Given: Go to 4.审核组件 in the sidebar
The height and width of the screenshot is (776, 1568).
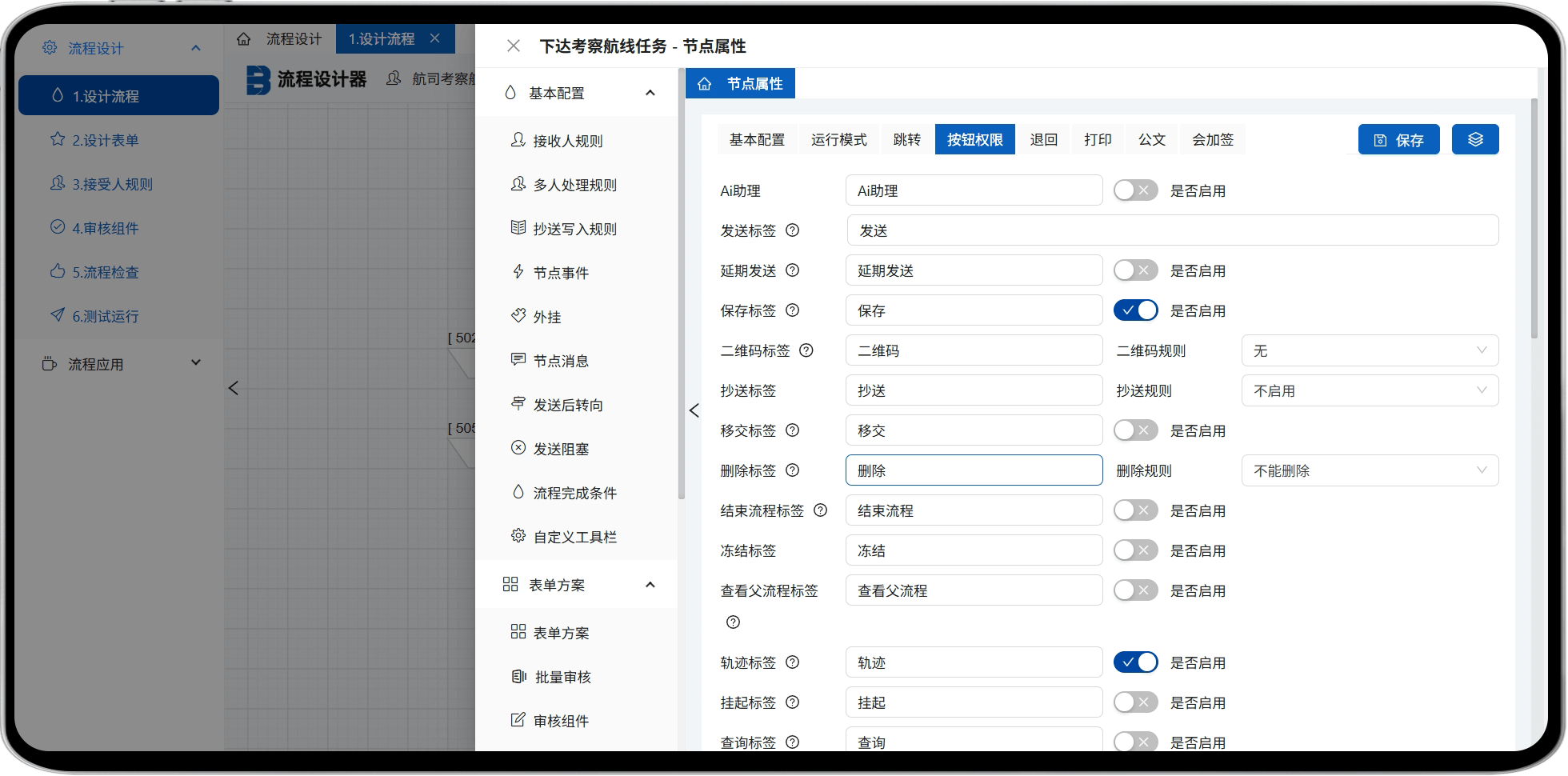Looking at the screenshot, I should pos(118,228).
